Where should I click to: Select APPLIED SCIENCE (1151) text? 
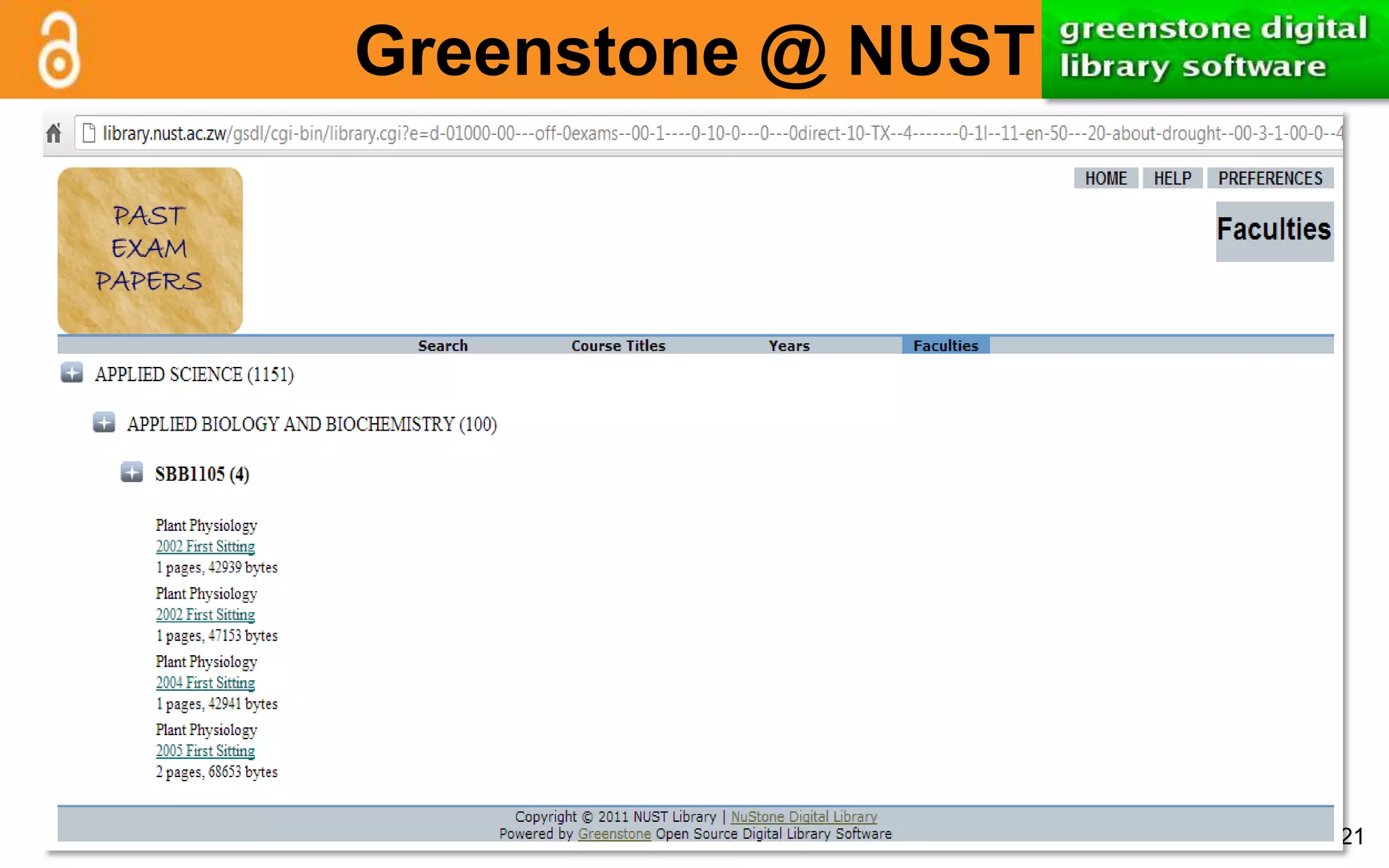pos(194,374)
